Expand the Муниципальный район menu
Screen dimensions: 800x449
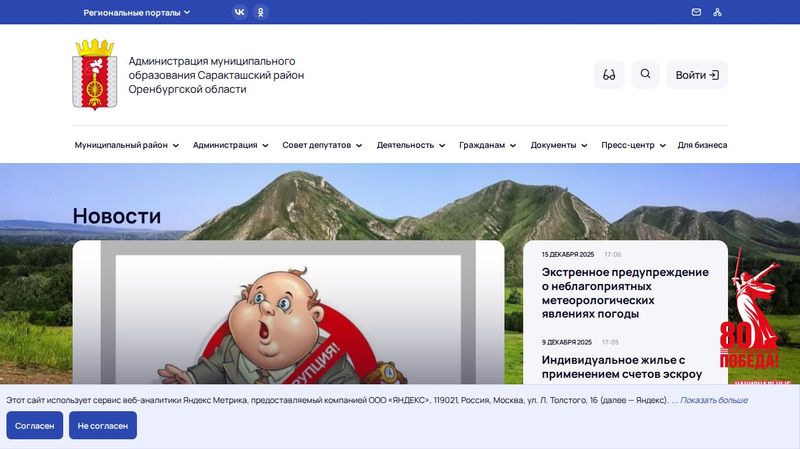coord(126,145)
